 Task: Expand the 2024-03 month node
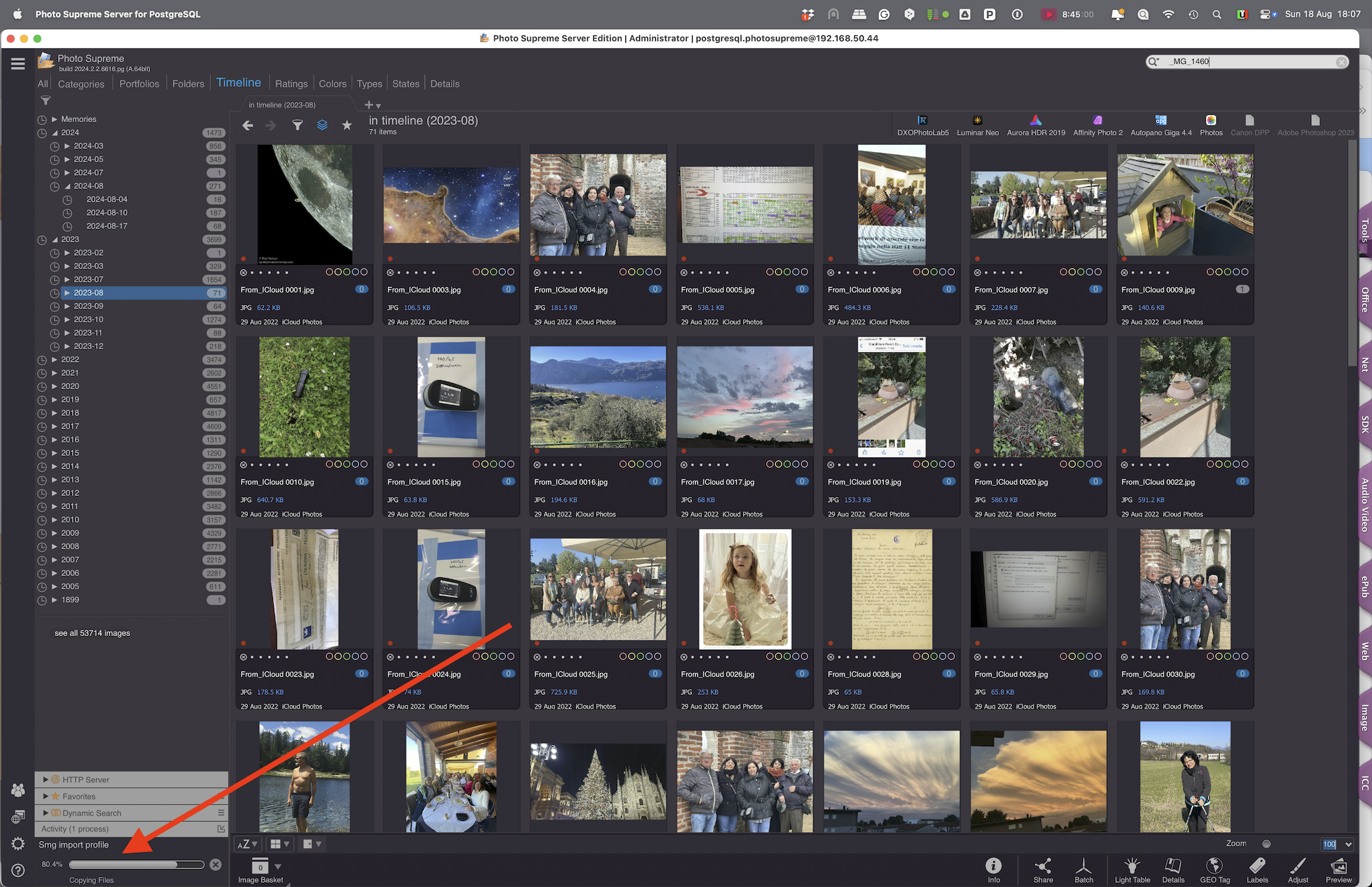[67, 146]
